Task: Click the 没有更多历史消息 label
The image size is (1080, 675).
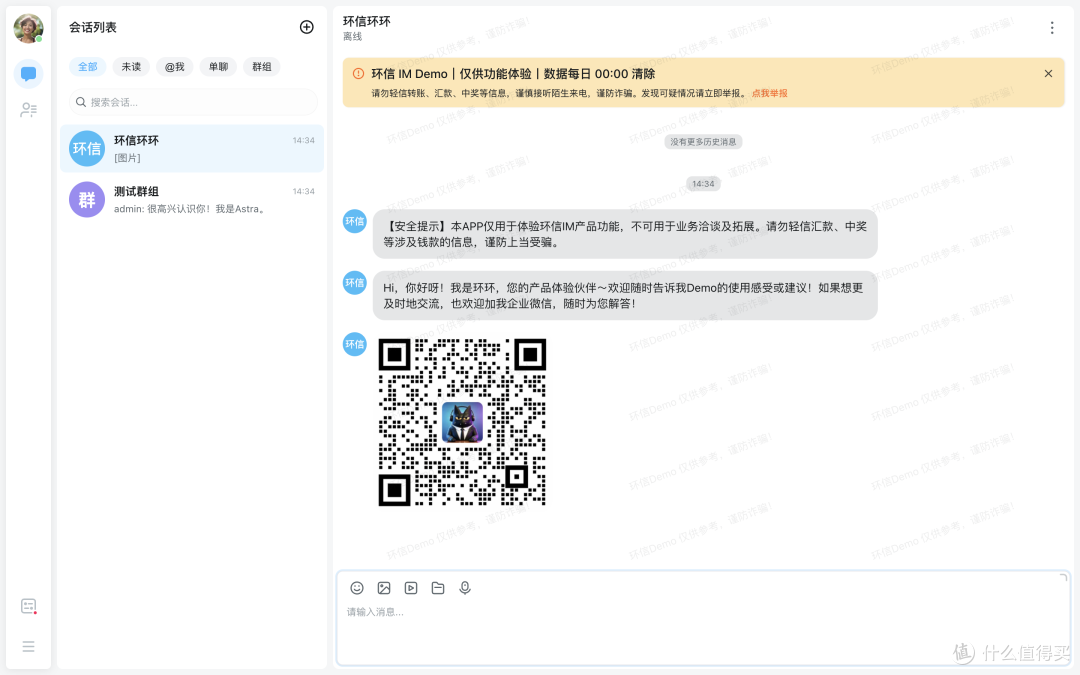Action: 703,142
